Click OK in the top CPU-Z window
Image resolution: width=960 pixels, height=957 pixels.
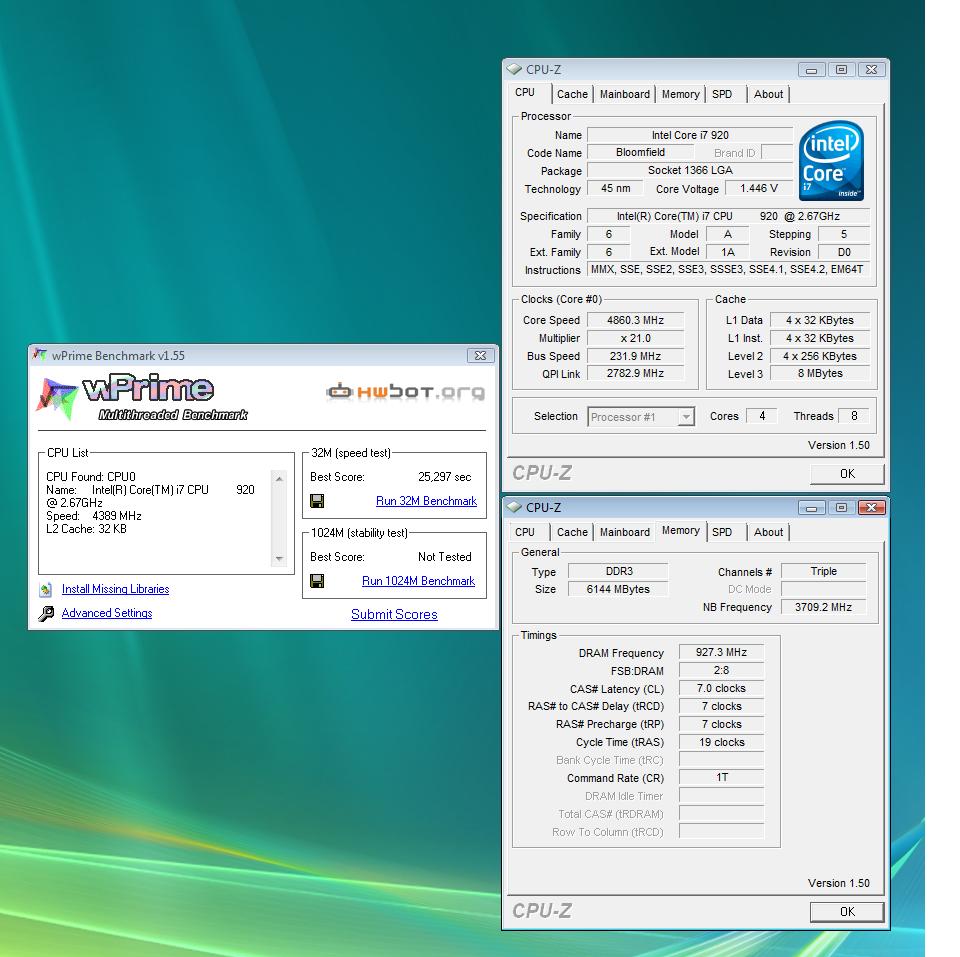point(847,474)
